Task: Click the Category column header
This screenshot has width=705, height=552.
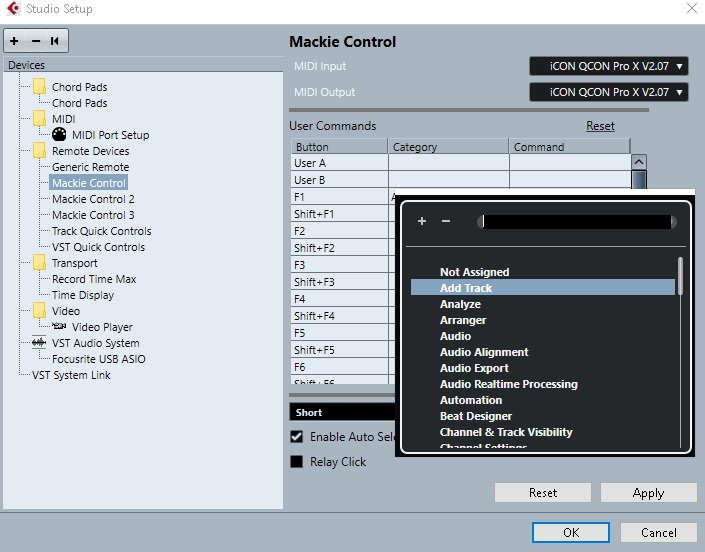Action: pyautogui.click(x=448, y=147)
